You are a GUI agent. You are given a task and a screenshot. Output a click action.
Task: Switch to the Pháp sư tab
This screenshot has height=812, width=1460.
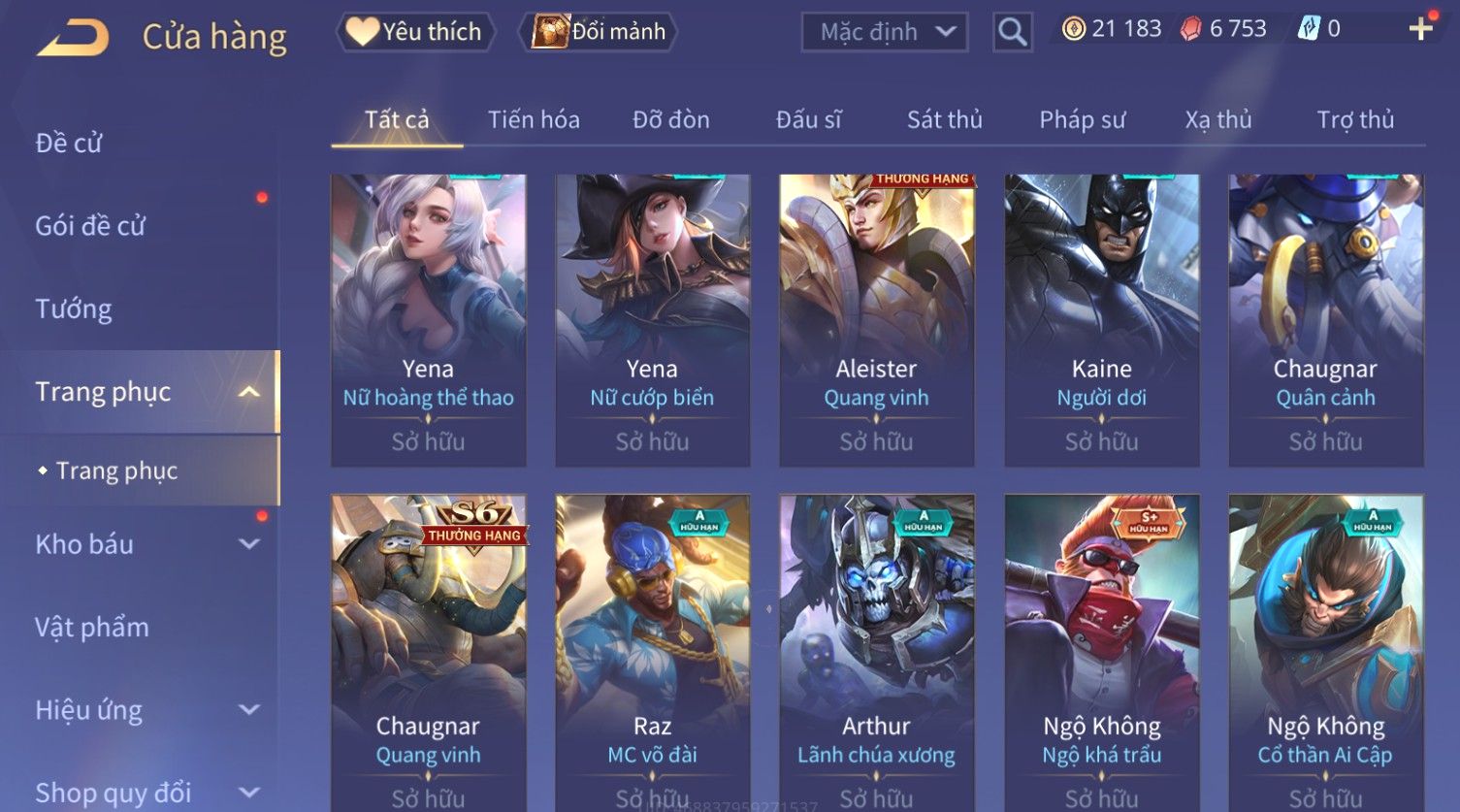1082,119
